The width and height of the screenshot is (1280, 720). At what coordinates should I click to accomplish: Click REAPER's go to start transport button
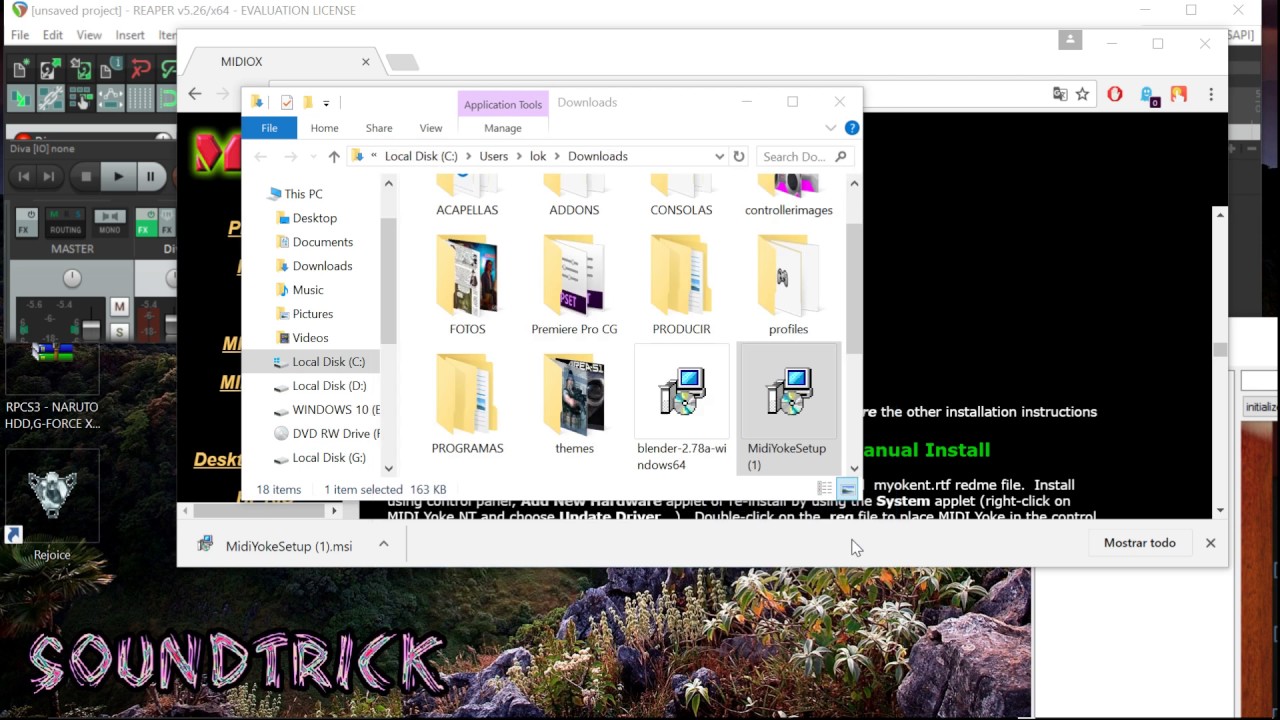pos(24,176)
